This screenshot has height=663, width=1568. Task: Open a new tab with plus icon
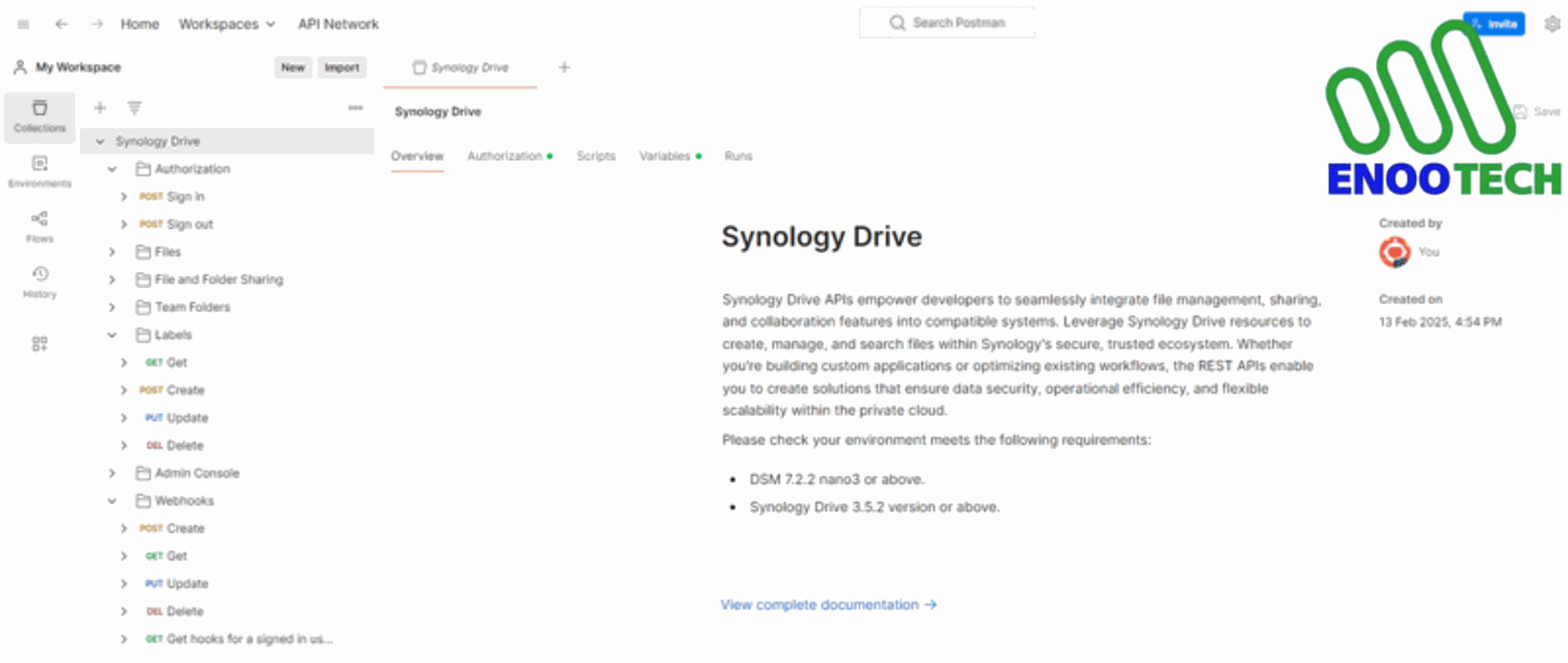(564, 67)
